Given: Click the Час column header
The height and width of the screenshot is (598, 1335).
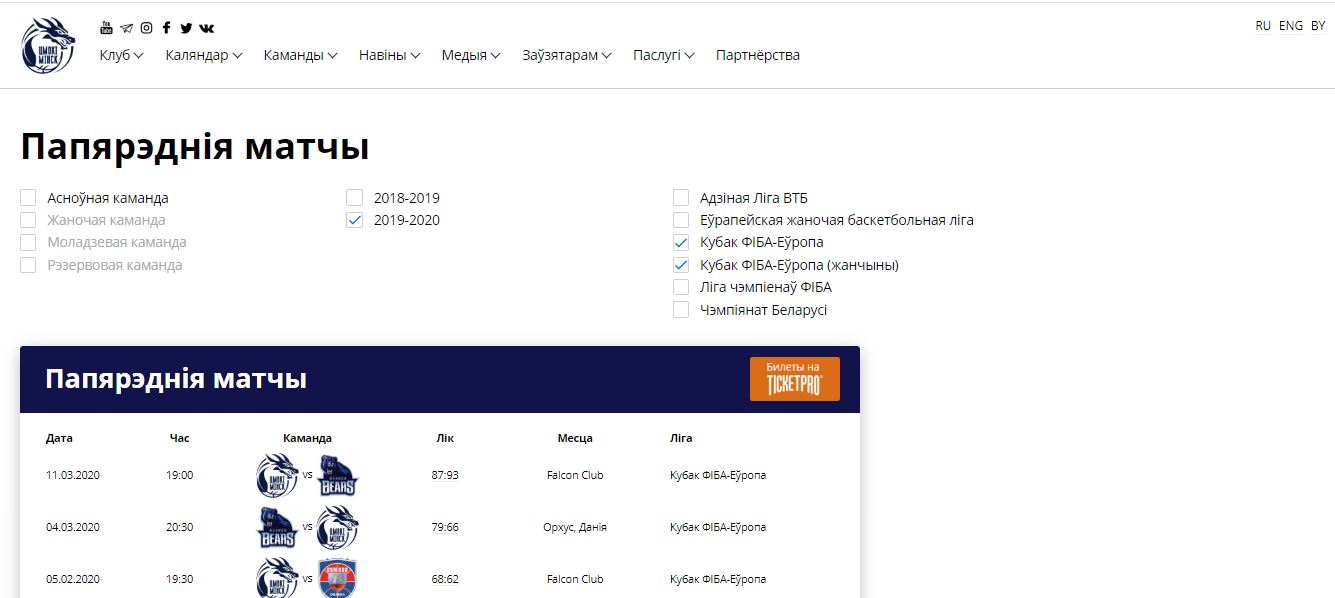Looking at the screenshot, I should (x=180, y=438).
